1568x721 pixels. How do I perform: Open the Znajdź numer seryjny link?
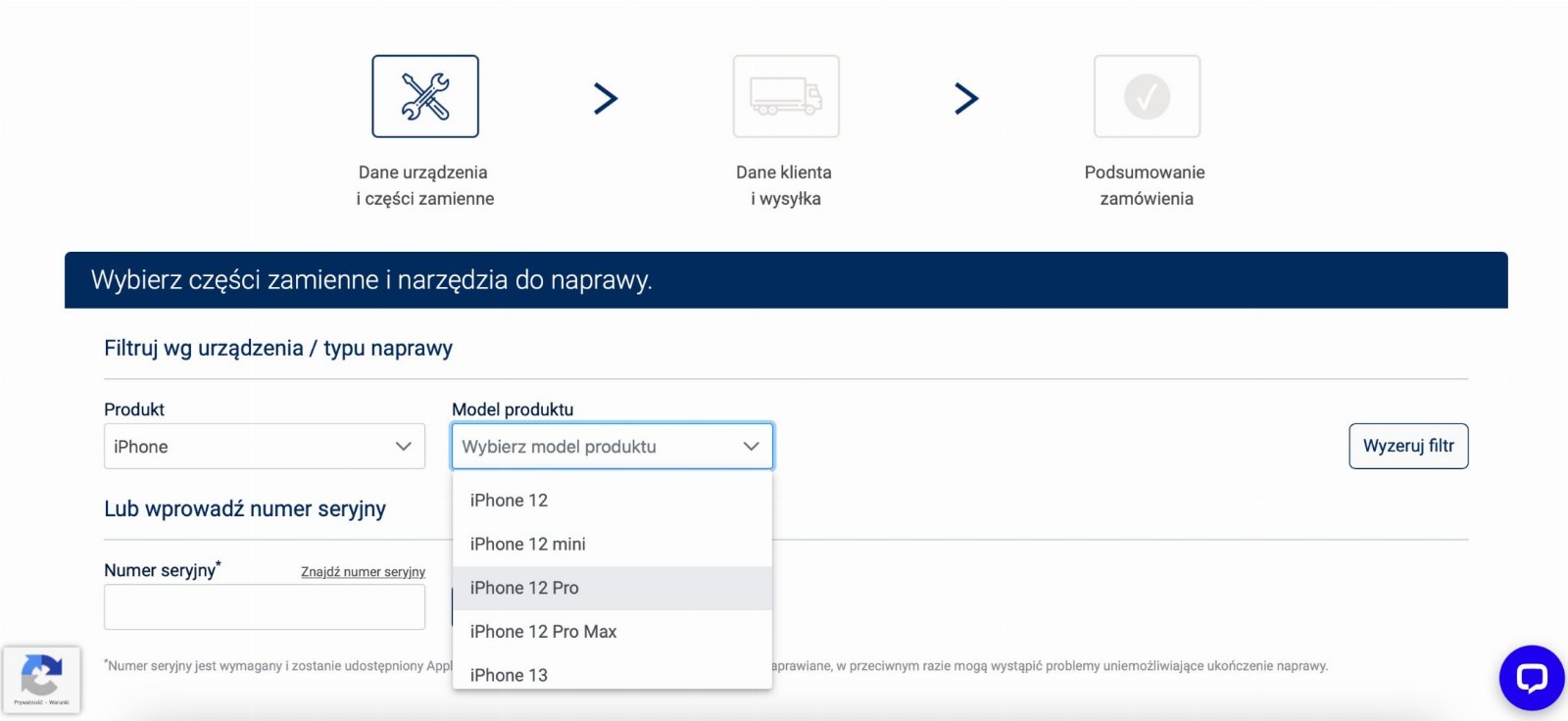(x=363, y=572)
